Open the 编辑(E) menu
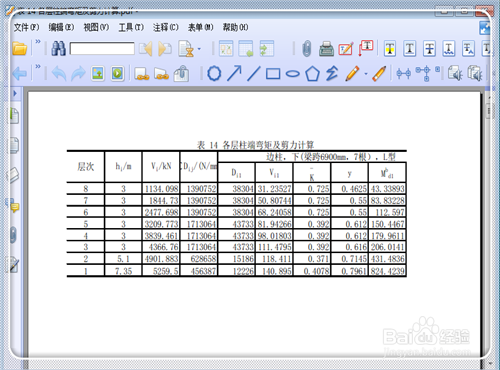The image size is (500, 370). click(x=61, y=27)
